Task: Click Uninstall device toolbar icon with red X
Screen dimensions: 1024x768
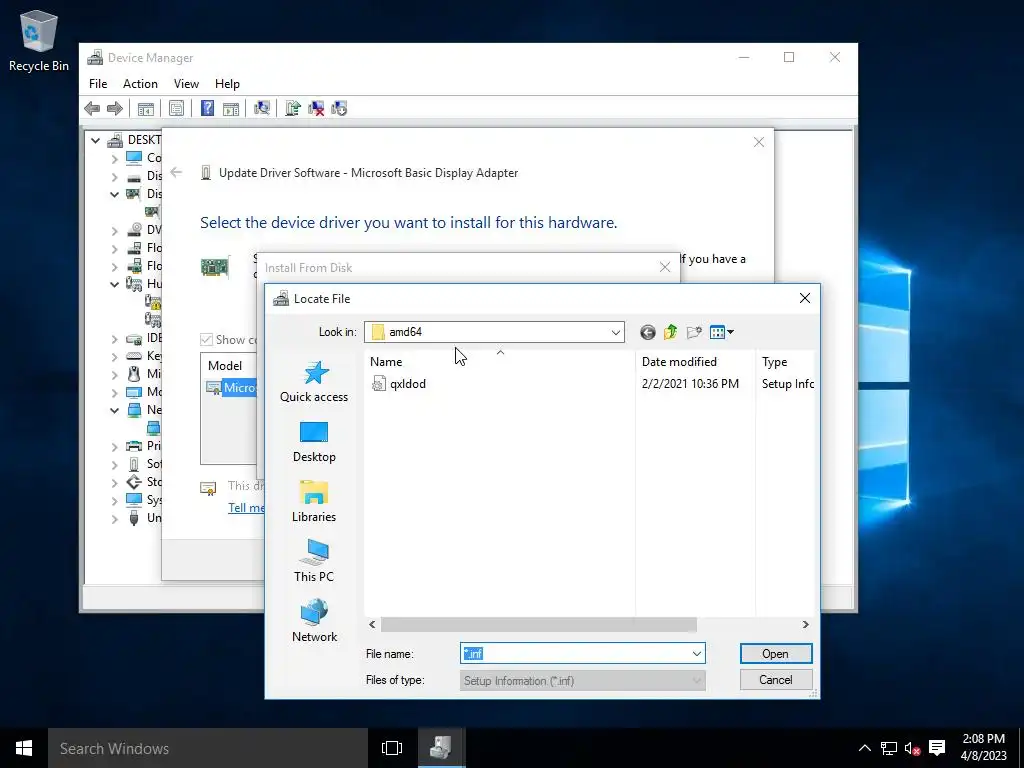Action: [316, 108]
